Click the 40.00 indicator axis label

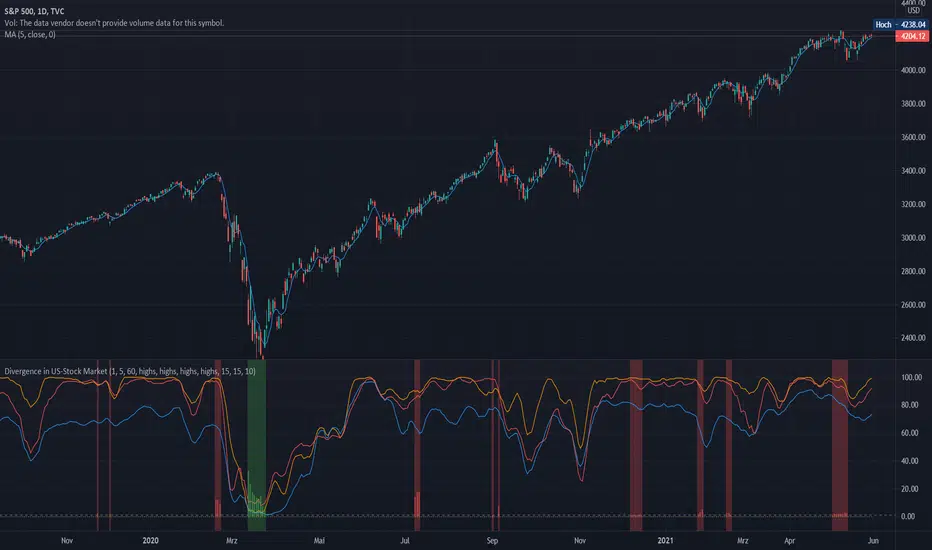909,461
